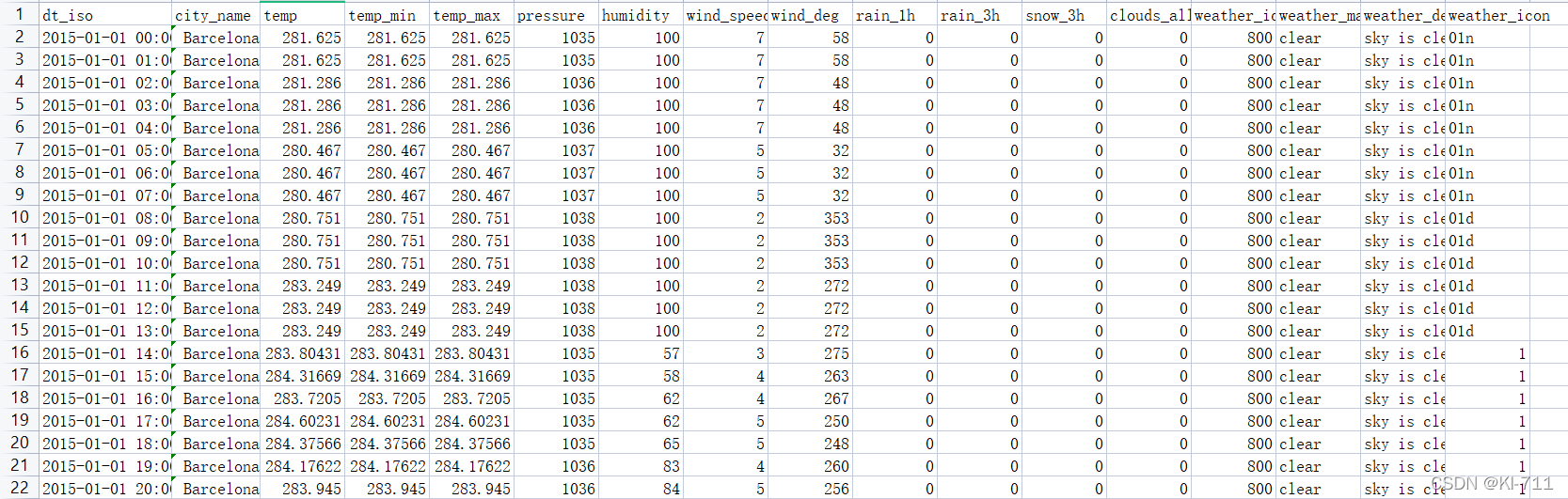The width and height of the screenshot is (1568, 499).
Task: Click wind speed value 3 in row 16
Action: (725, 353)
